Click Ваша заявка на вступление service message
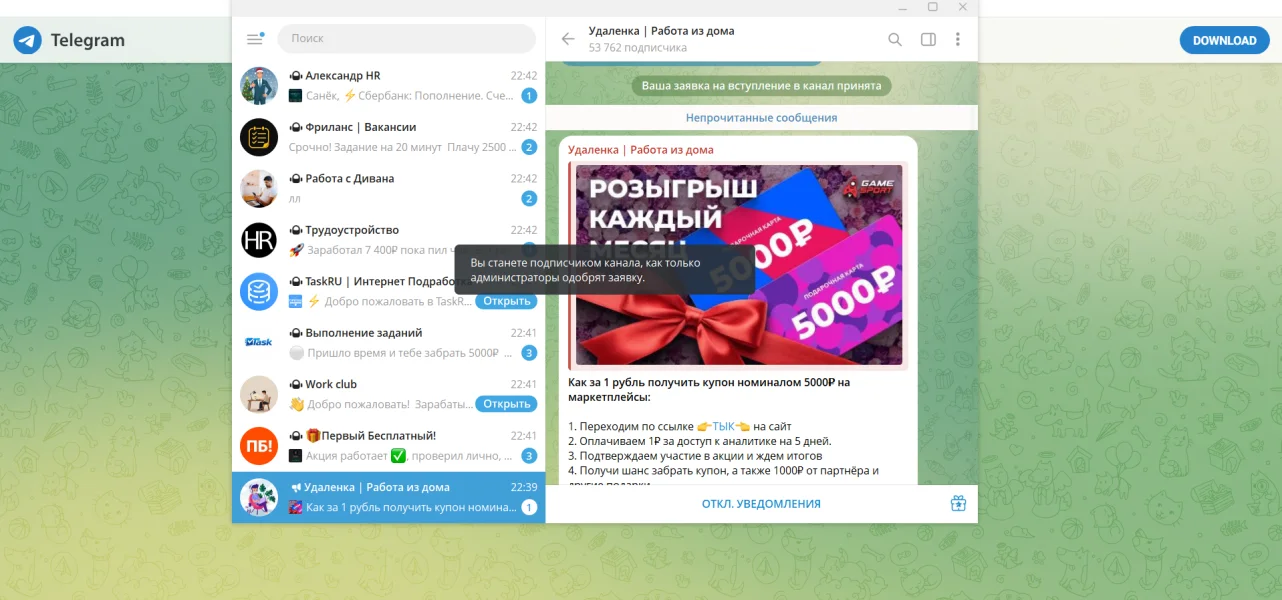This screenshot has width=1282, height=600. pos(761,86)
